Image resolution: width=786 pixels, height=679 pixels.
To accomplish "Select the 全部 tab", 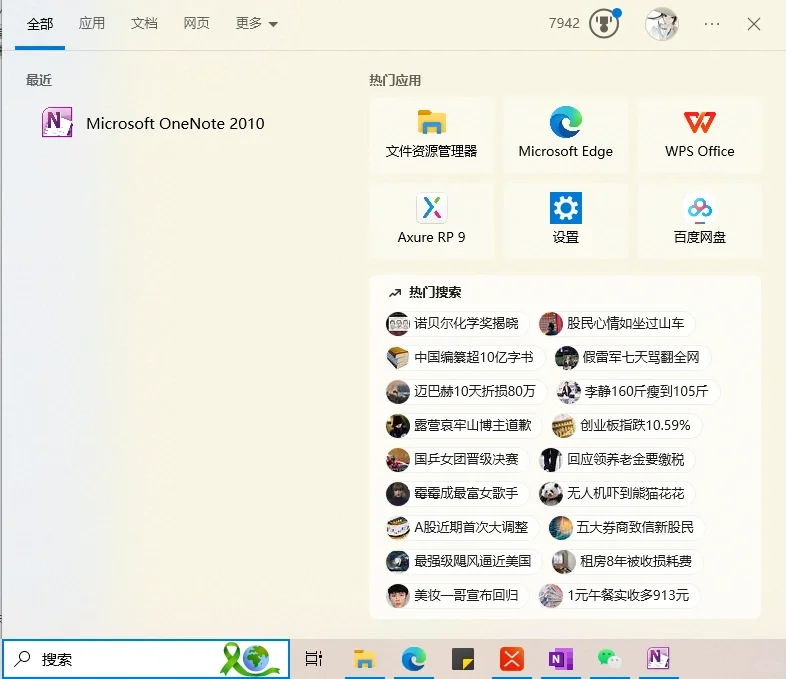I will [40, 24].
